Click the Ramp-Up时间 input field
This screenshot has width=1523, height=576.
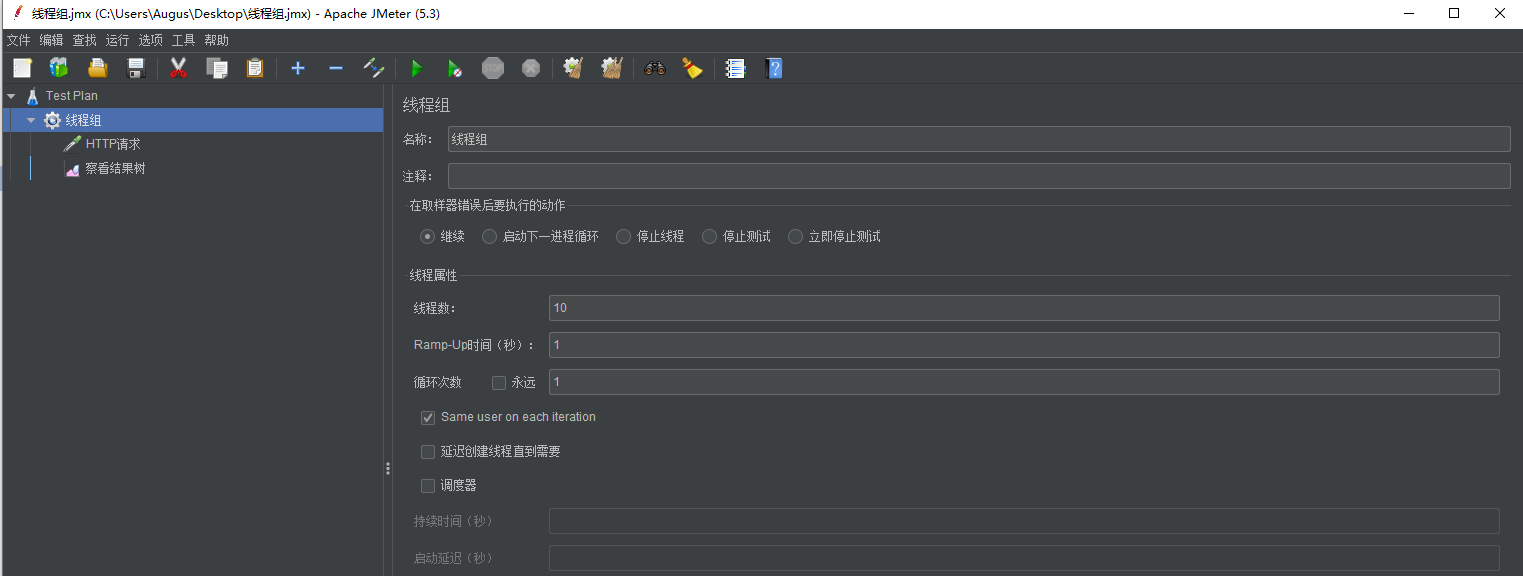pos(1024,345)
